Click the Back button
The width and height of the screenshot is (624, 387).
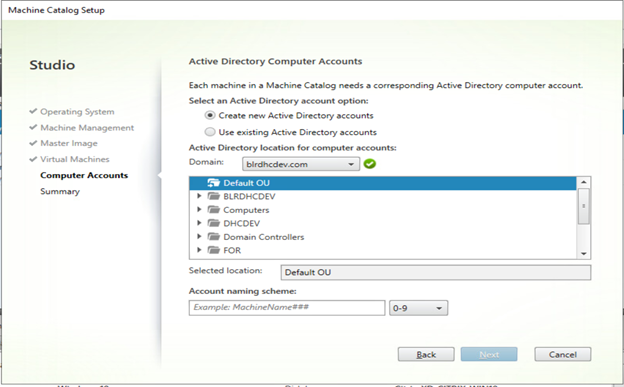426,354
